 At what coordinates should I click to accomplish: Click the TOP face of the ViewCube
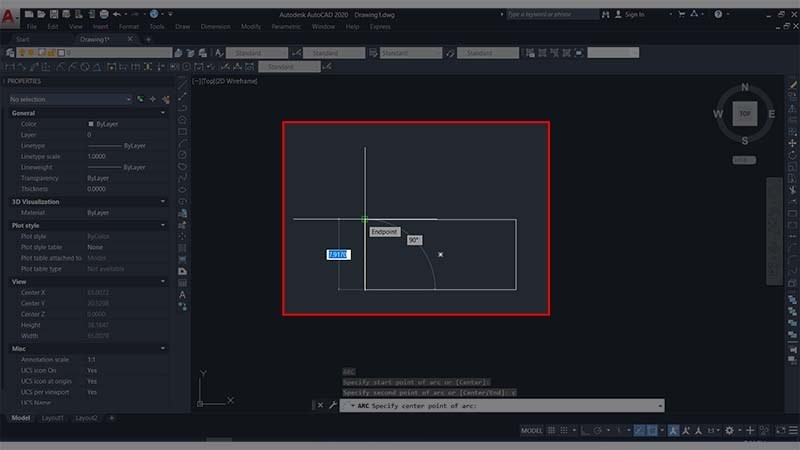[744, 114]
